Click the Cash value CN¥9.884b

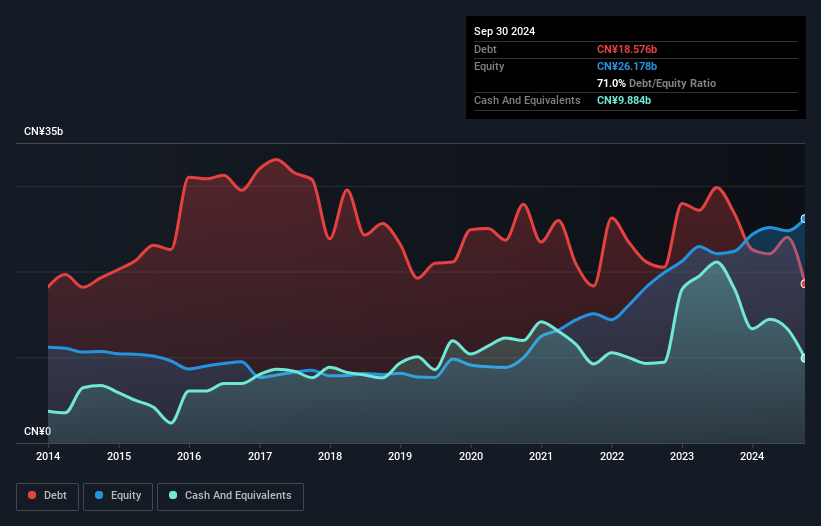(x=624, y=100)
